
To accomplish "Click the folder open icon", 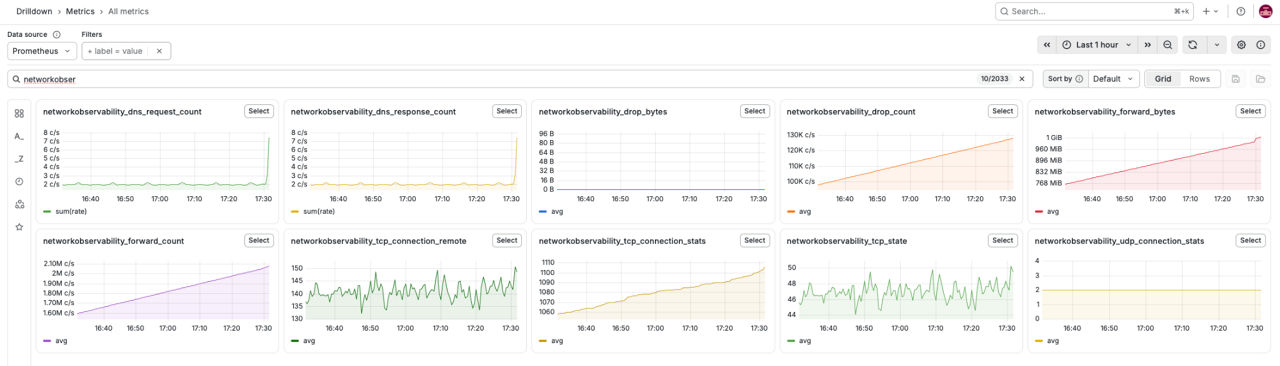I will (1260, 79).
